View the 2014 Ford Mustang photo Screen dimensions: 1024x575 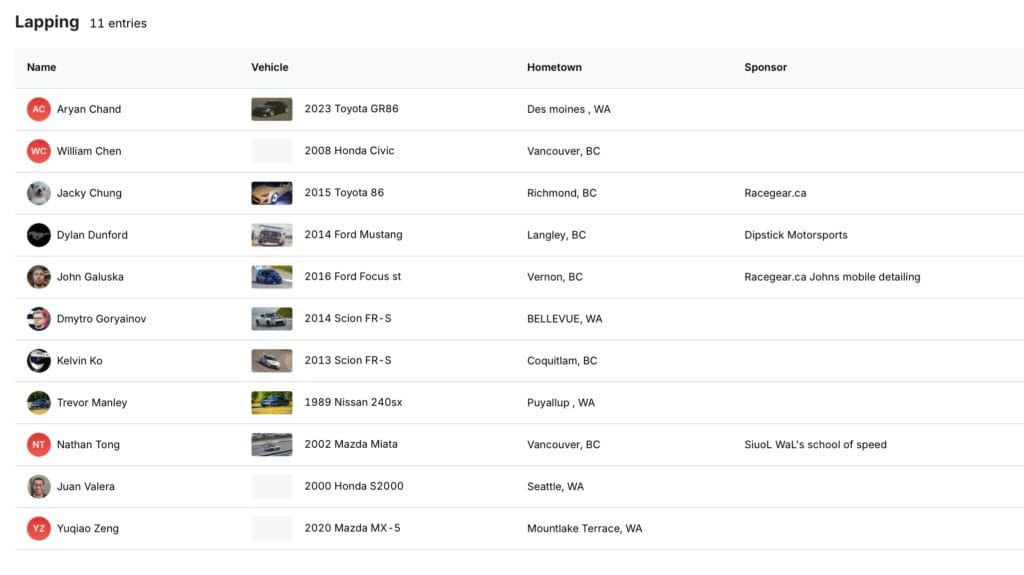272,235
